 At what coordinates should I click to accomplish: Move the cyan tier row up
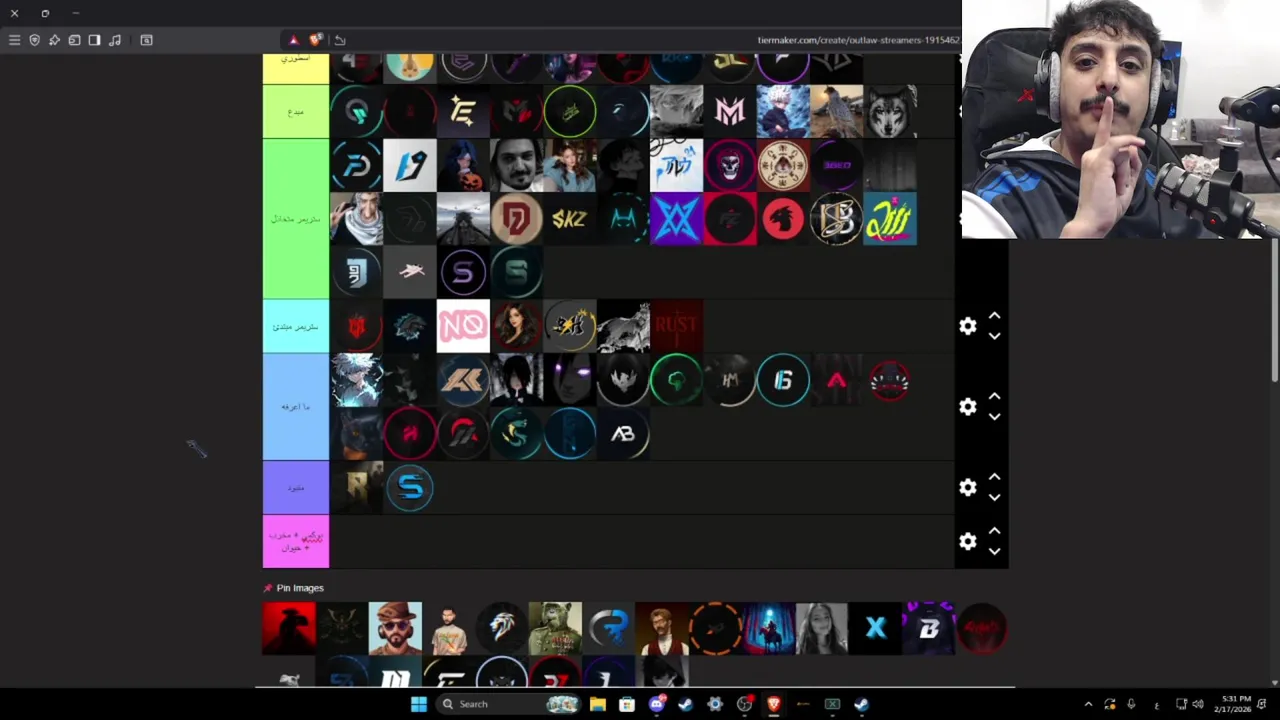tap(994, 316)
